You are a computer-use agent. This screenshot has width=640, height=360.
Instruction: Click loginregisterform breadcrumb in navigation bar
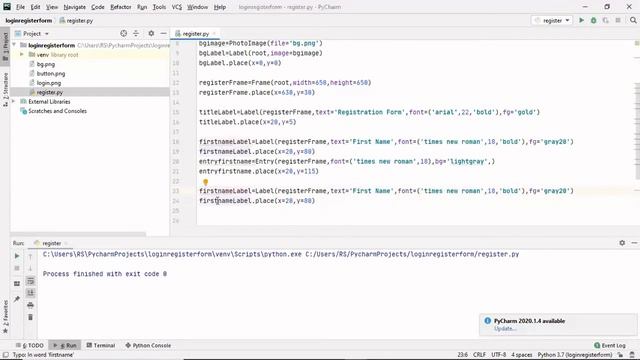pyautogui.click(x=29, y=20)
